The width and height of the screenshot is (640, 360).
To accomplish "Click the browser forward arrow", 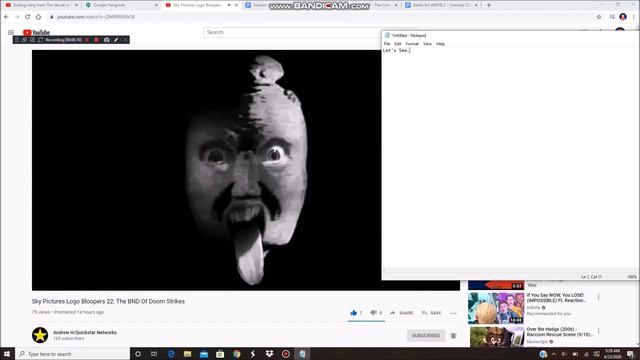I will [17, 17].
